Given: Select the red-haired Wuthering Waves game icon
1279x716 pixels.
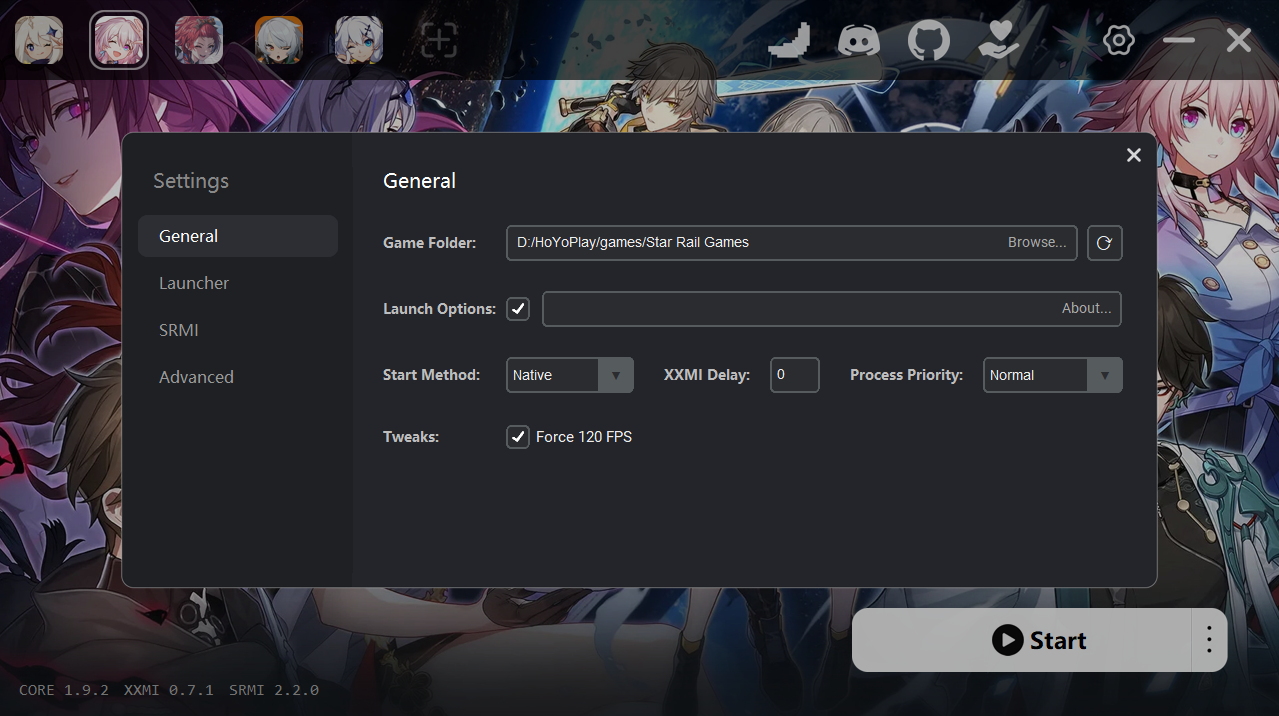Looking at the screenshot, I should 199,40.
